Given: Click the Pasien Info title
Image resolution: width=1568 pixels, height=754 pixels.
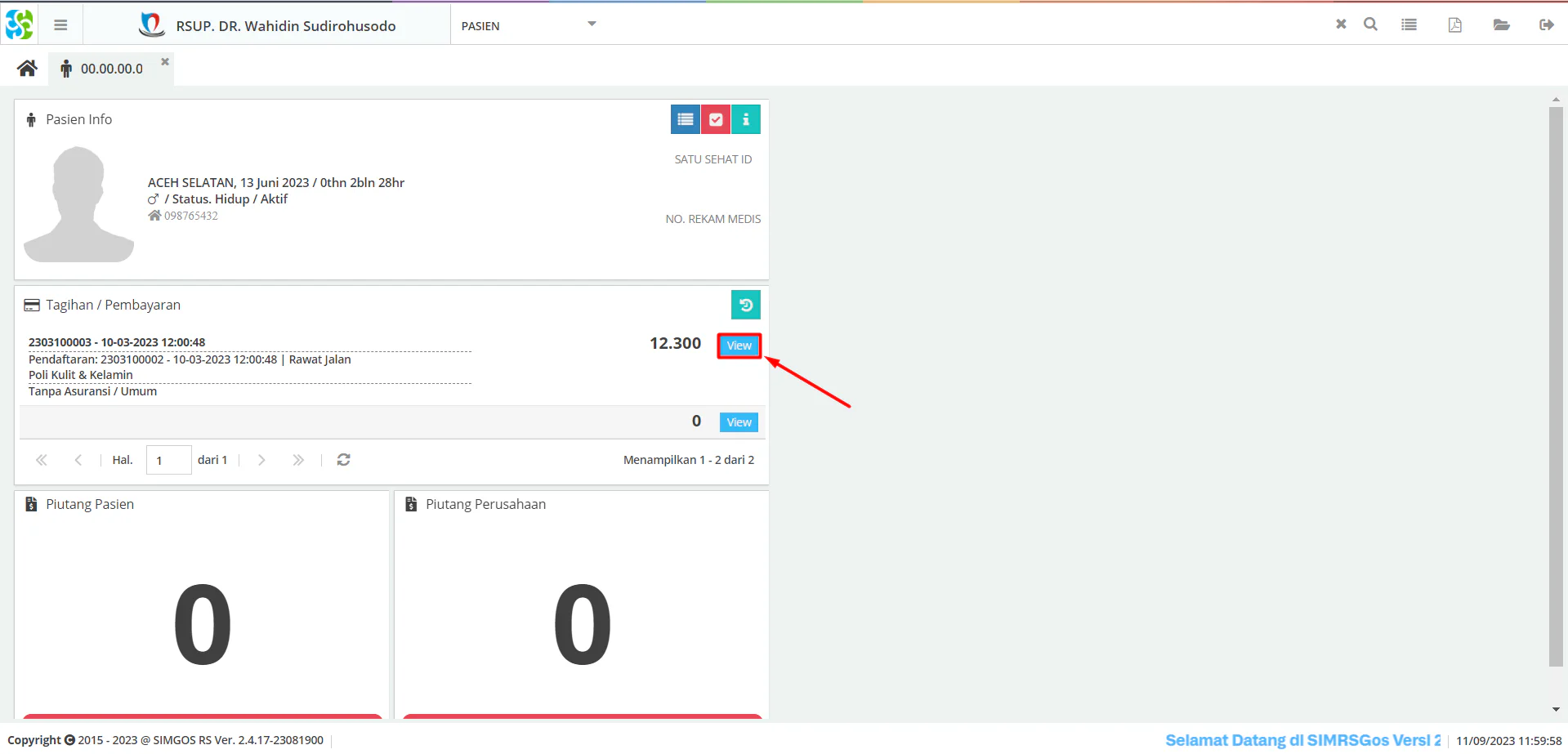Looking at the screenshot, I should (78, 119).
